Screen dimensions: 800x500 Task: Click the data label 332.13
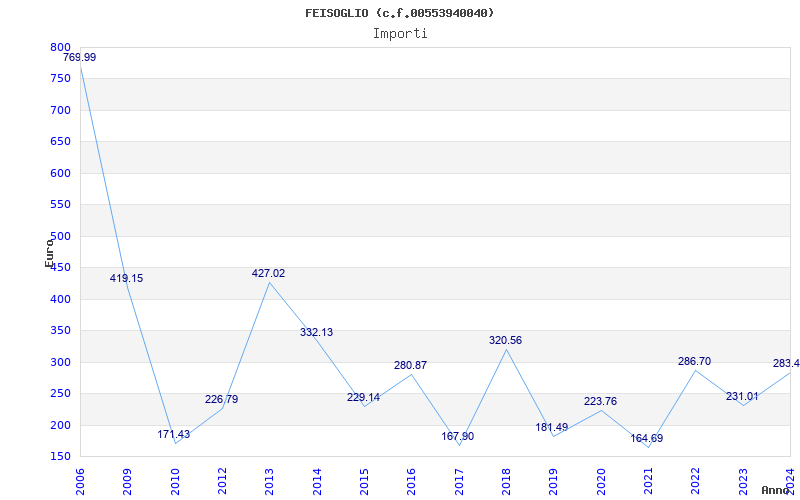pyautogui.click(x=316, y=333)
